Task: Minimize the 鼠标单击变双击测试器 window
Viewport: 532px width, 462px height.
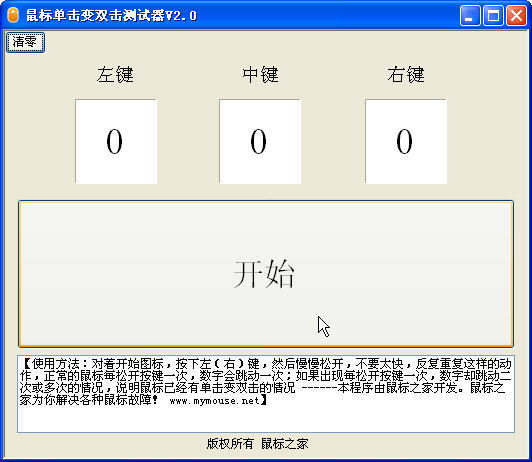Action: pyautogui.click(x=470, y=16)
